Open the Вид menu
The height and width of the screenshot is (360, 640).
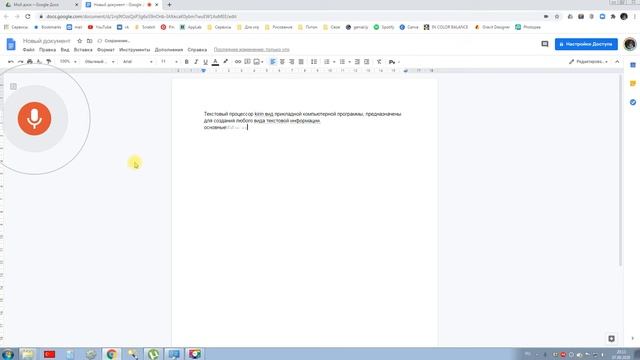65,50
